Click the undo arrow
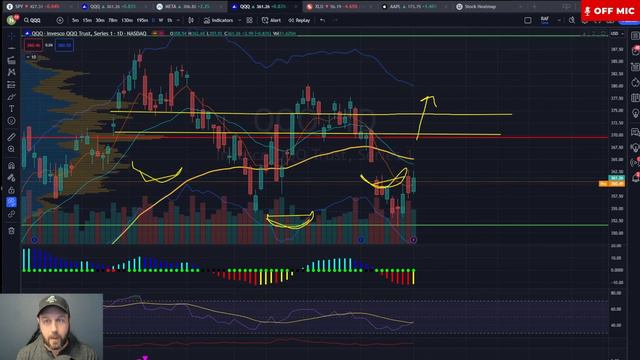640x360 pixels. (x=322, y=20)
